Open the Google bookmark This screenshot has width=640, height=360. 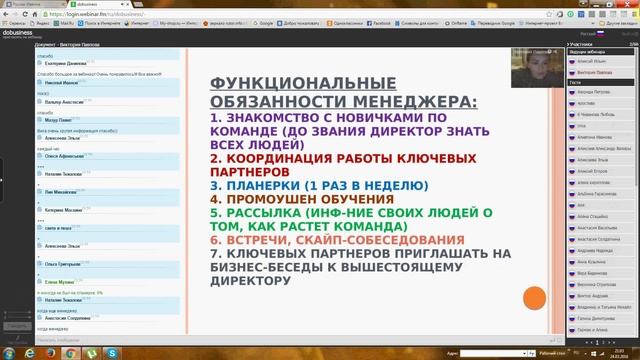263,23
